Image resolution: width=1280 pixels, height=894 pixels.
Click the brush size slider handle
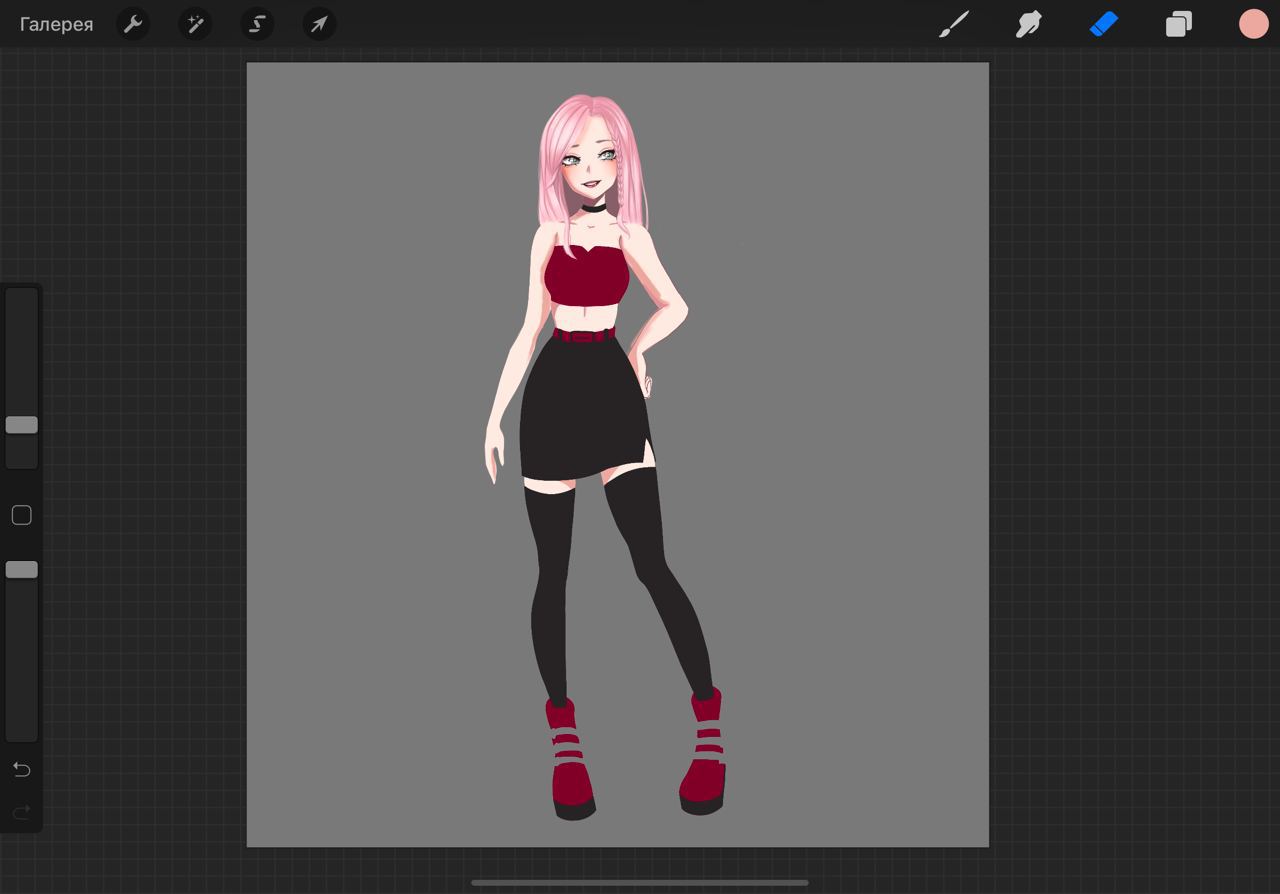tap(21, 425)
